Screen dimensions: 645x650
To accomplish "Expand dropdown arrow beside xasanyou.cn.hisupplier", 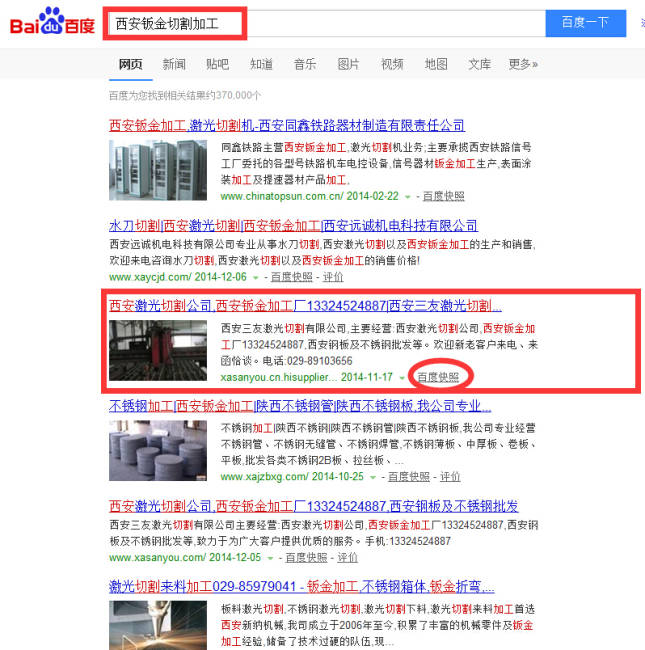I will (x=402, y=378).
